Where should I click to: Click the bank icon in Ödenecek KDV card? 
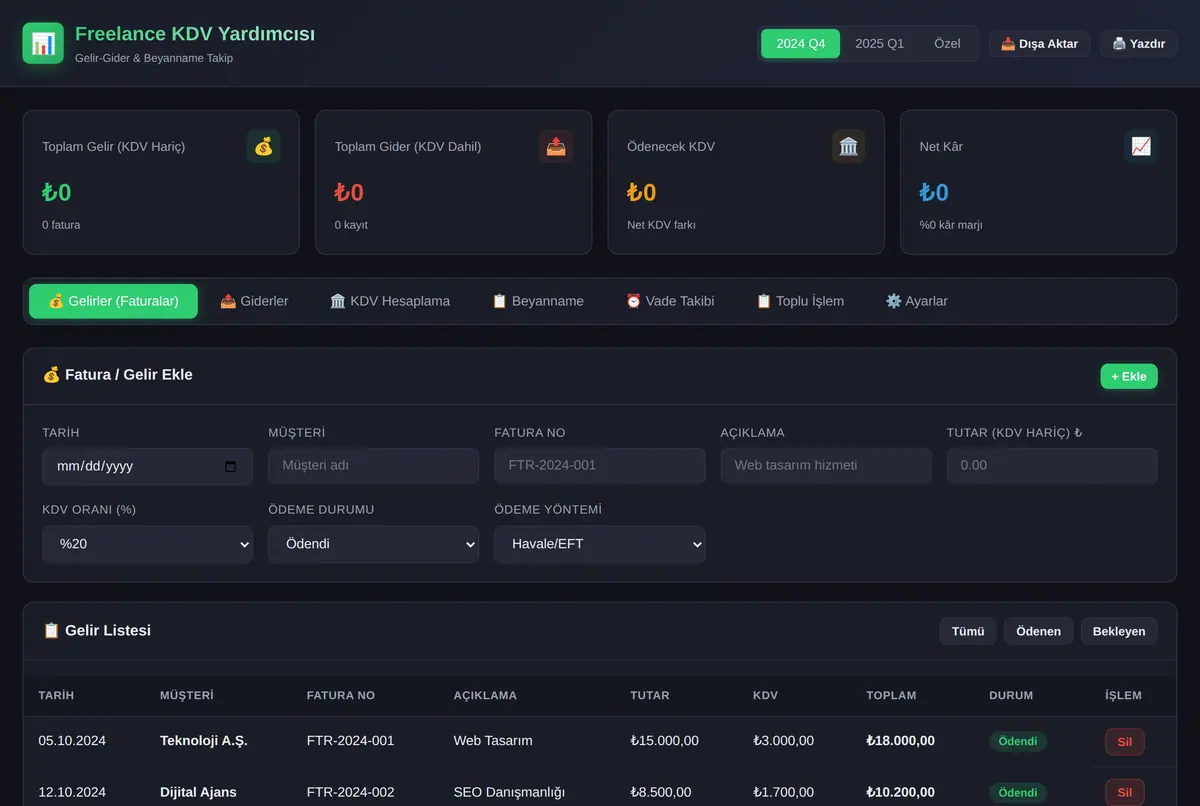click(x=848, y=146)
